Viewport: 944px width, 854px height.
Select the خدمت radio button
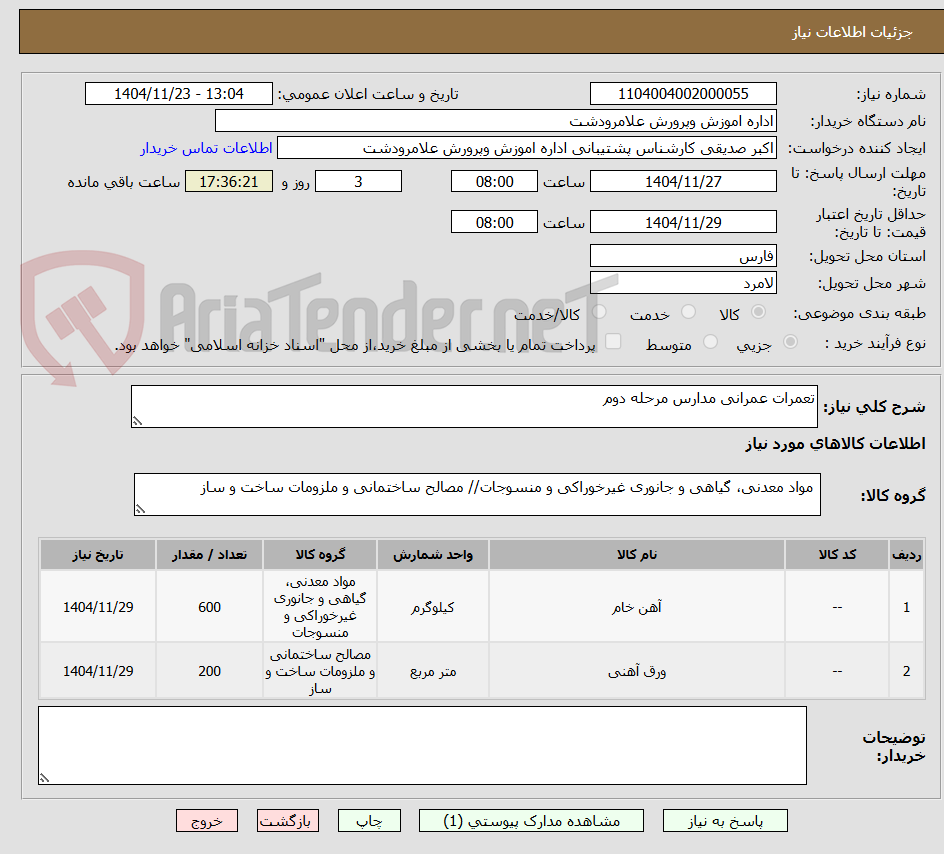(x=688, y=312)
